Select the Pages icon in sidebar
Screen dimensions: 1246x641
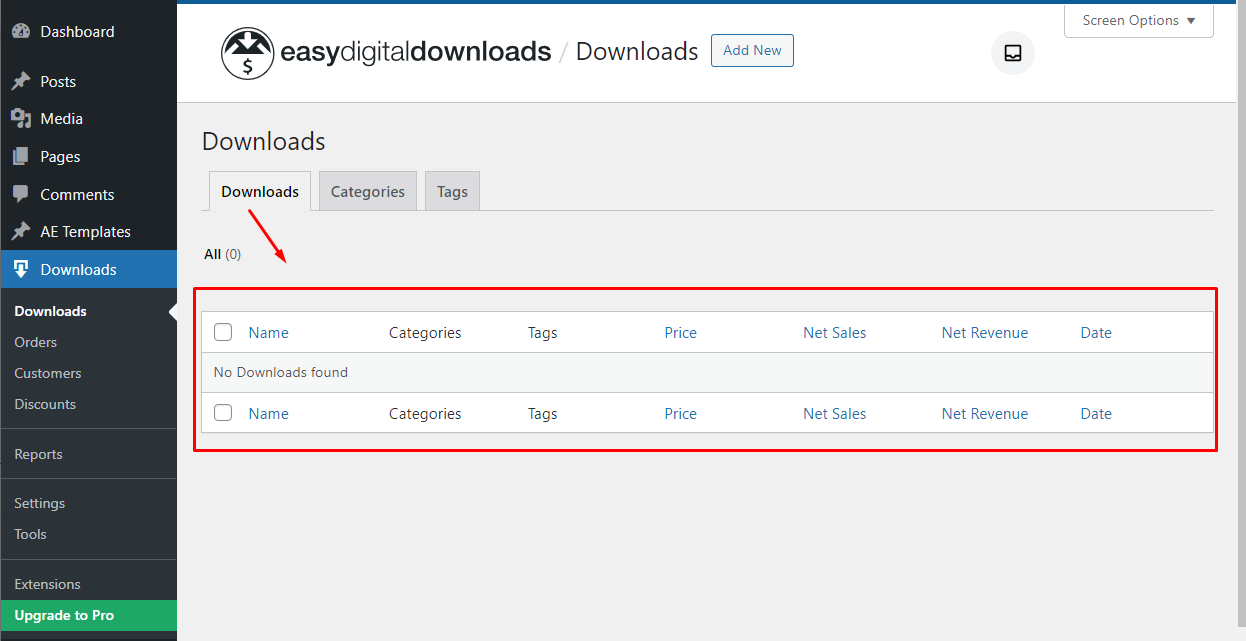(x=24, y=156)
